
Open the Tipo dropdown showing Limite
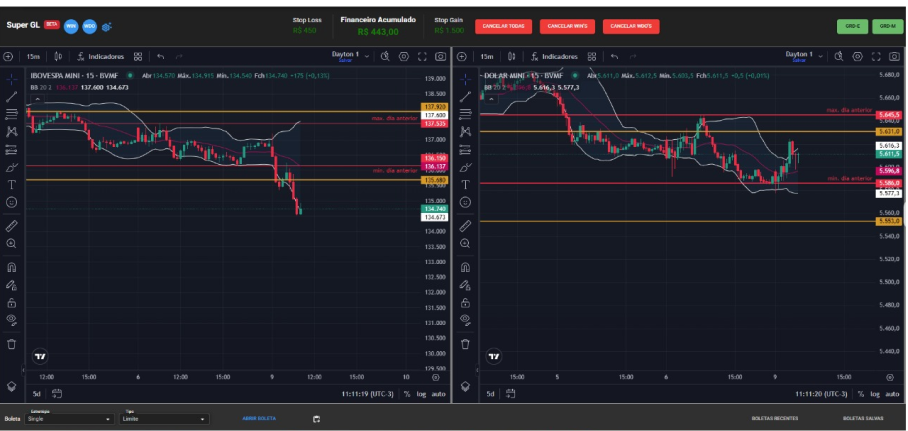coord(164,419)
